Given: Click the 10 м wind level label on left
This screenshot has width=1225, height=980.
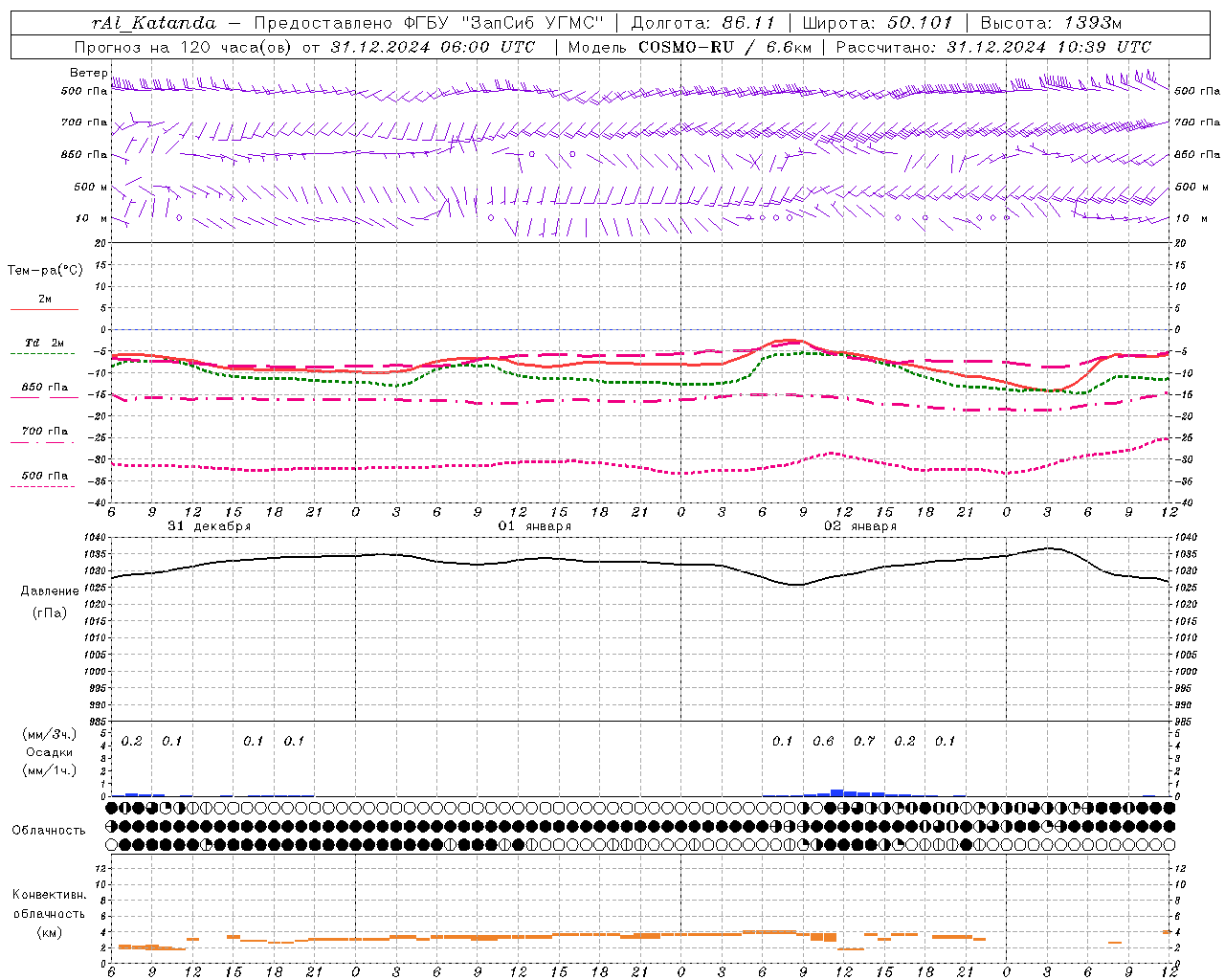Looking at the screenshot, I should coord(92,218).
